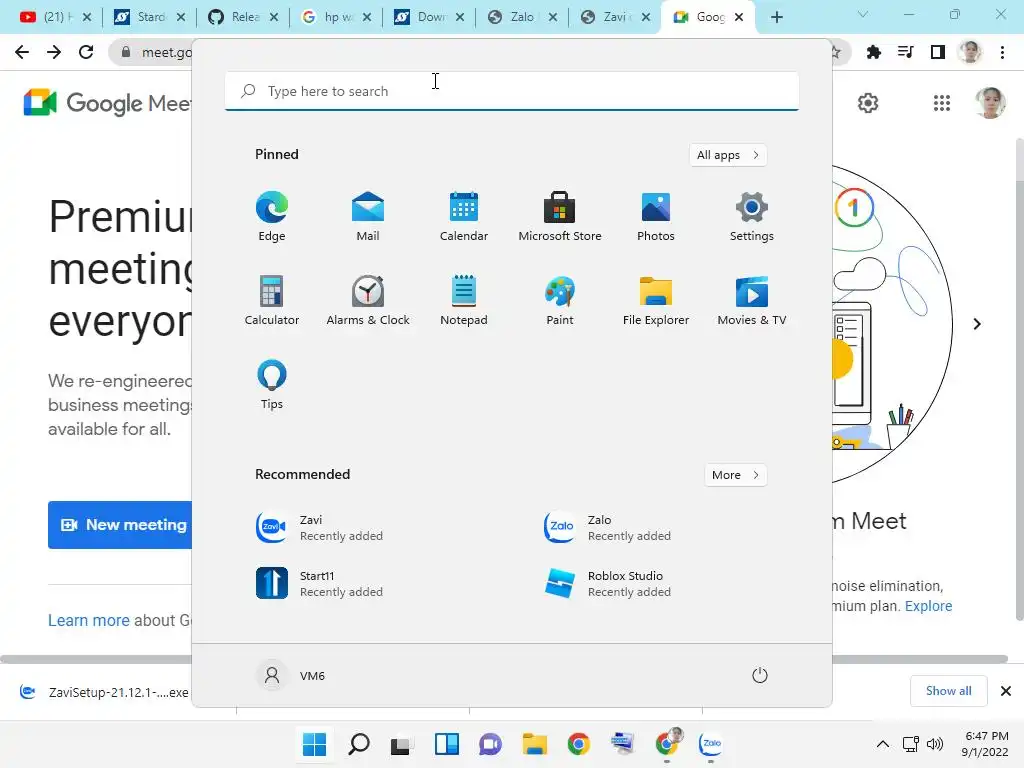Open Task View on taskbar

(x=402, y=744)
